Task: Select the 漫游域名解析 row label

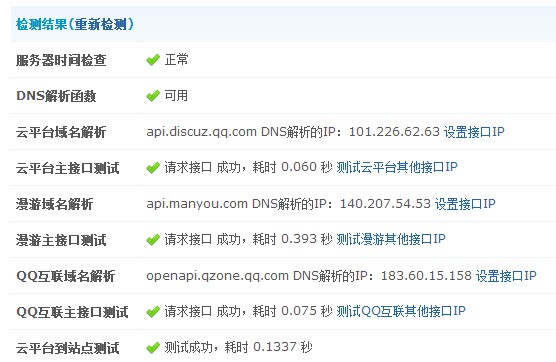Action: tap(54, 204)
